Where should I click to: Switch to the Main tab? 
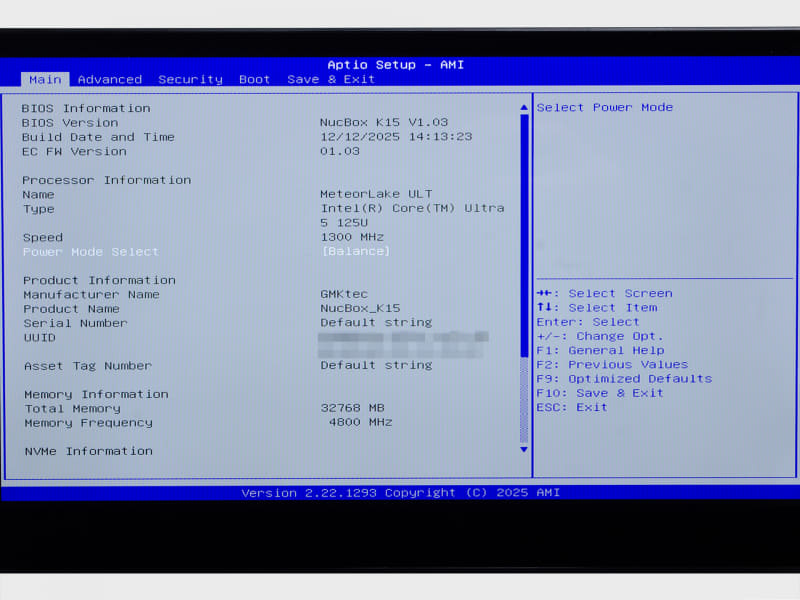[x=44, y=79]
